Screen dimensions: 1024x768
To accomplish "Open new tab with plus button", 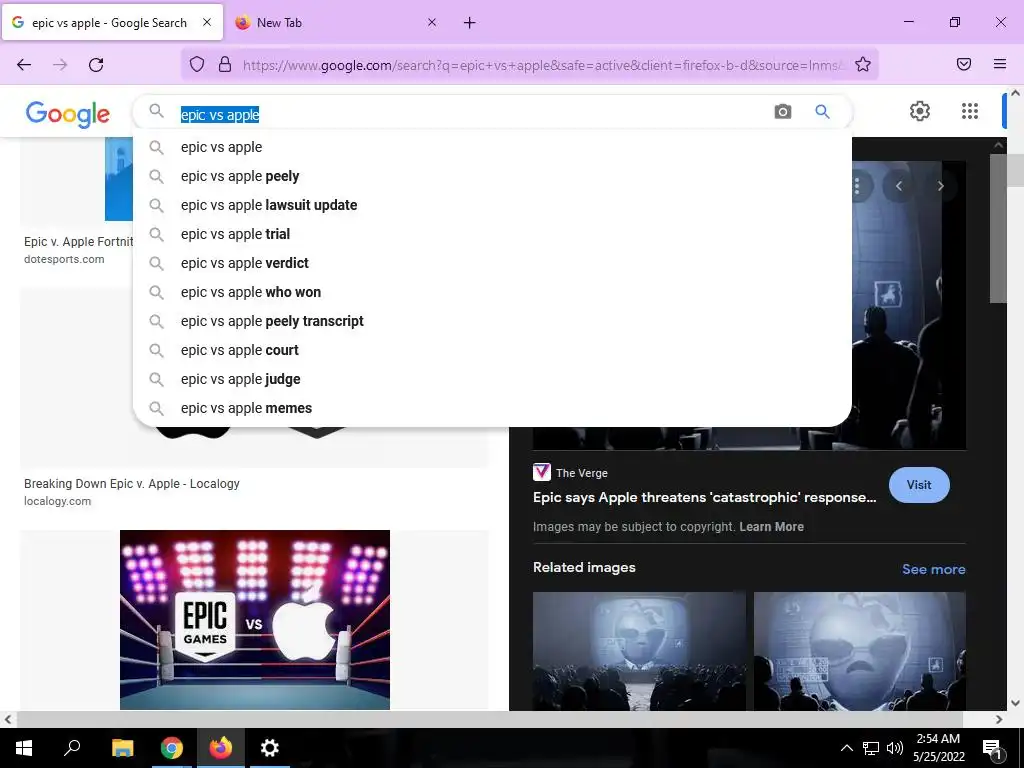I will coord(470,23).
